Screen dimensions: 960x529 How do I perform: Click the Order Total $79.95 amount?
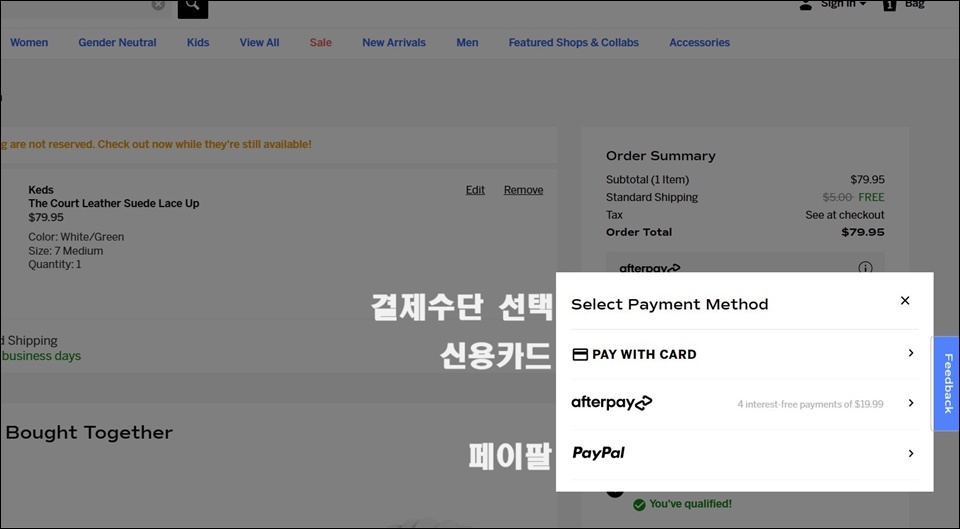pyautogui.click(x=863, y=232)
